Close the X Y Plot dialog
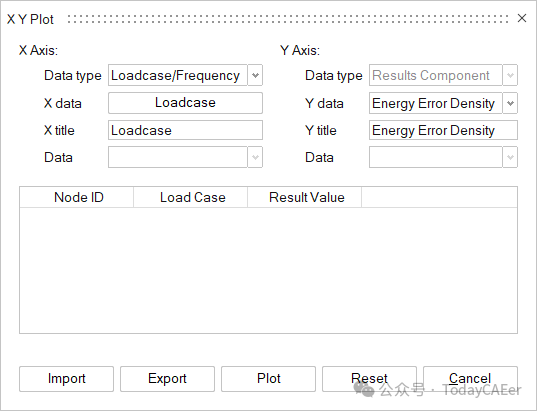This screenshot has width=537, height=411. click(x=522, y=18)
